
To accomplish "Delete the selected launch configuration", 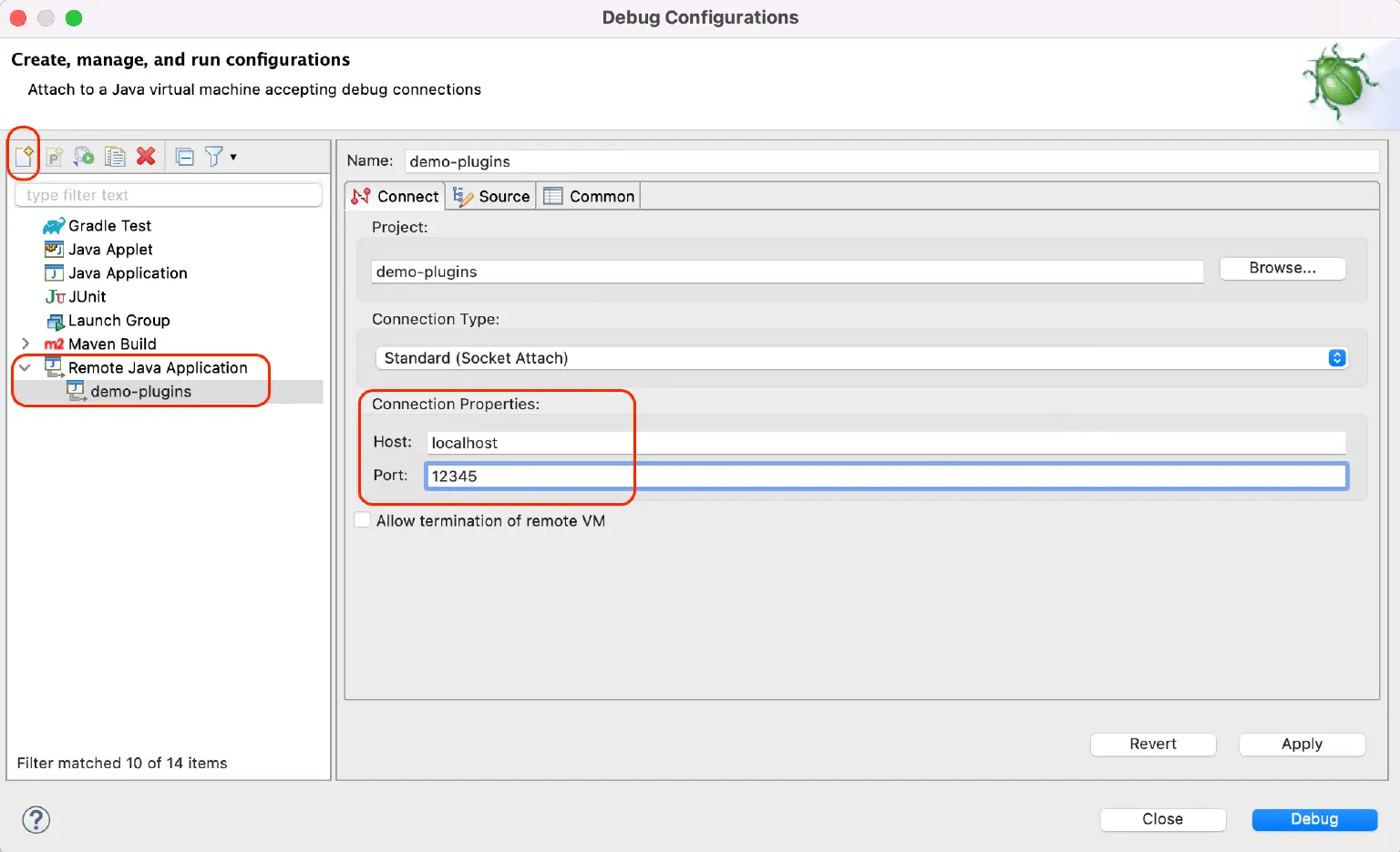I will click(x=146, y=156).
